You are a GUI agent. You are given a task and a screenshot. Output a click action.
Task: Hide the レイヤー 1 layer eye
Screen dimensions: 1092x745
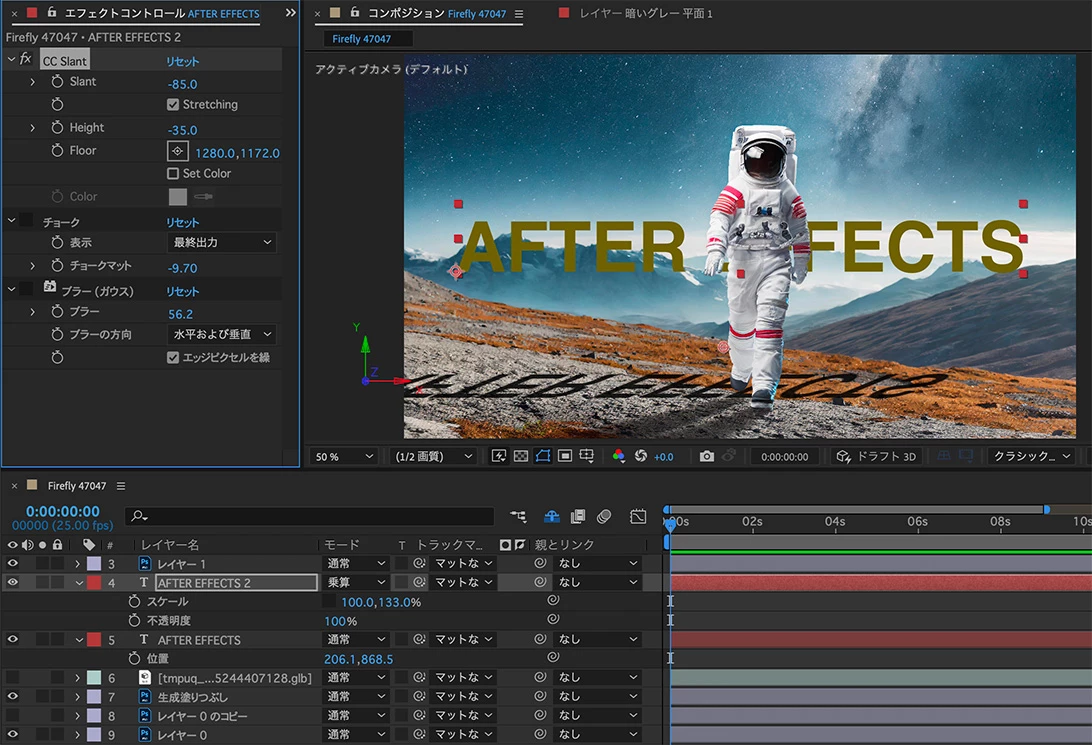point(13,563)
